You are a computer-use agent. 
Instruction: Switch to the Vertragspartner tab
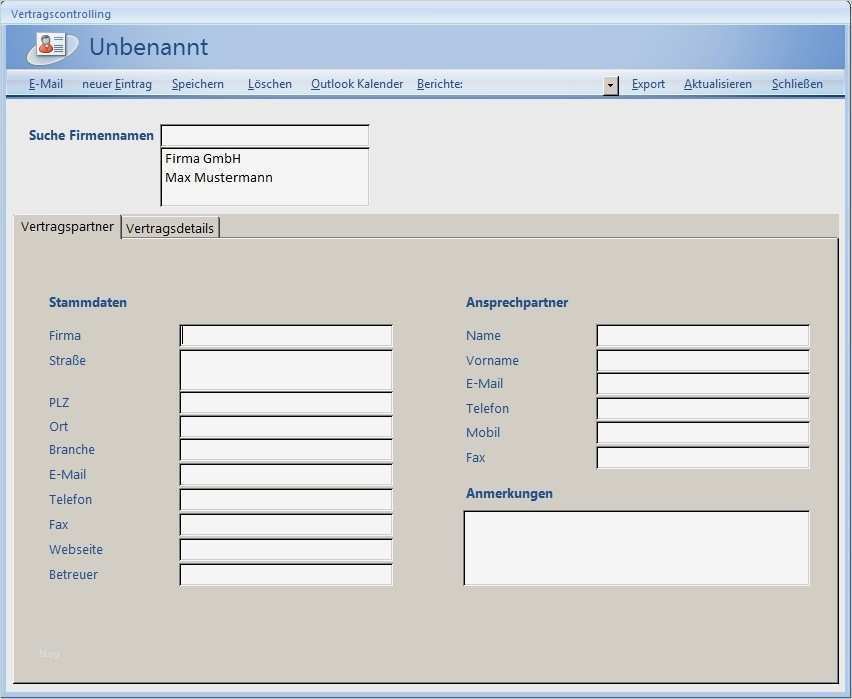tap(66, 226)
